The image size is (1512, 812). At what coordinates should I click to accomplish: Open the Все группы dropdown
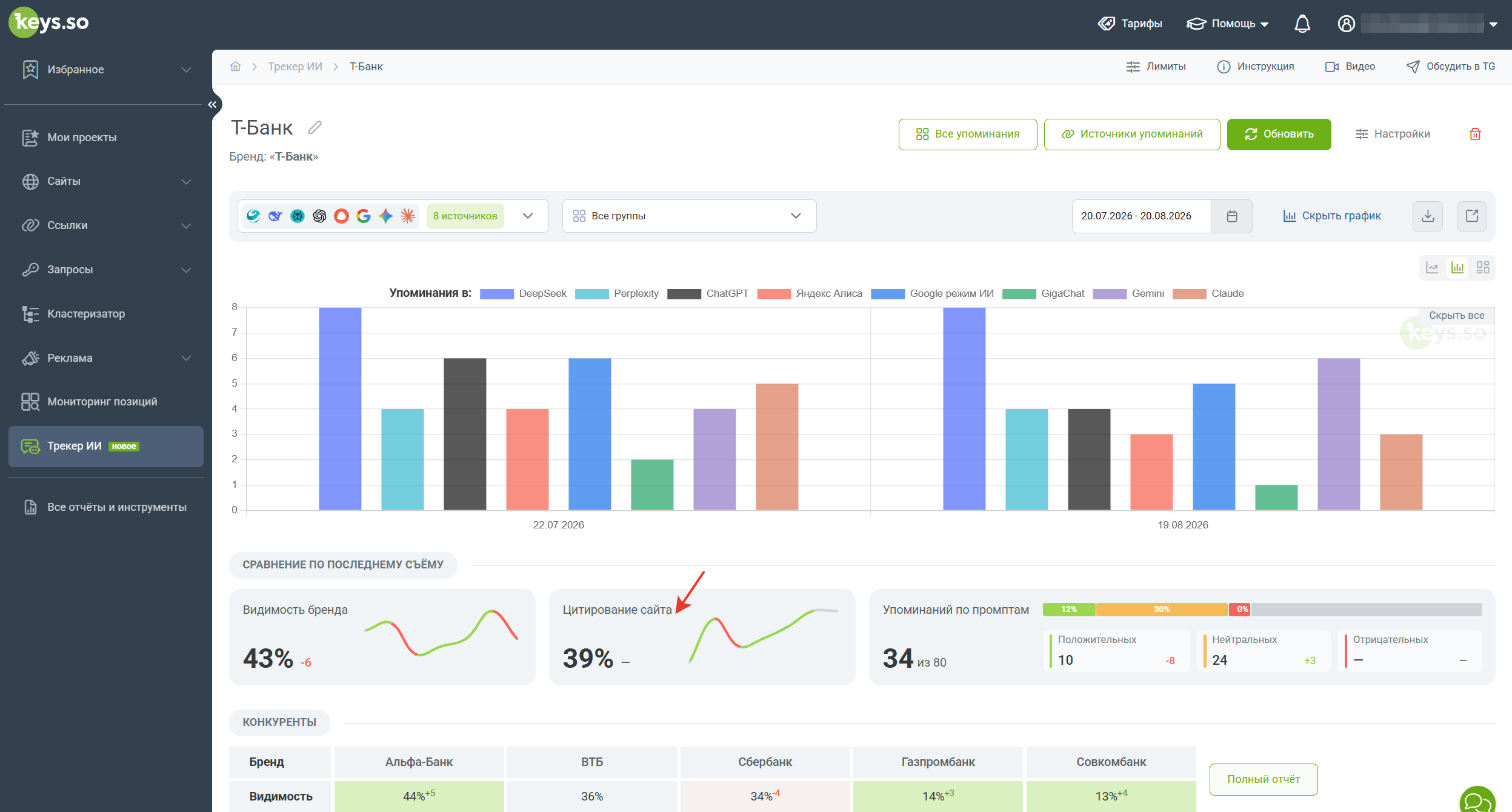click(689, 216)
